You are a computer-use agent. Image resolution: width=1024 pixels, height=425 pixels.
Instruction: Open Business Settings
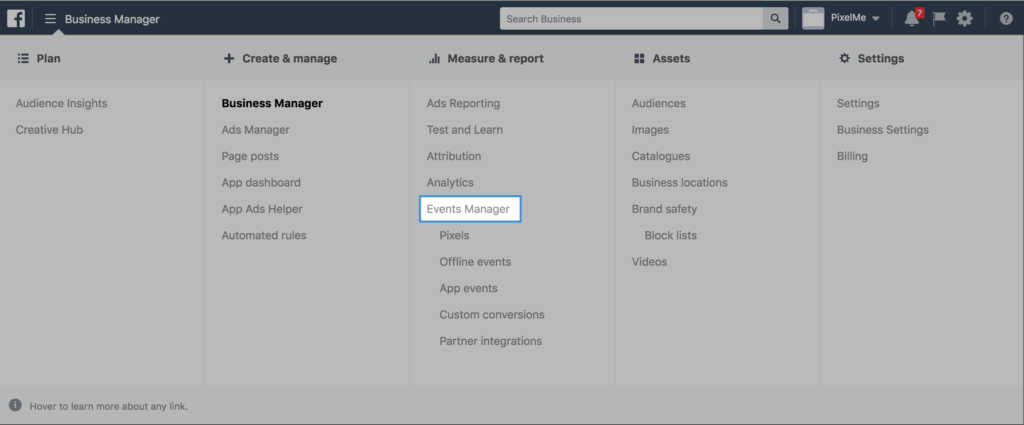[x=882, y=129]
